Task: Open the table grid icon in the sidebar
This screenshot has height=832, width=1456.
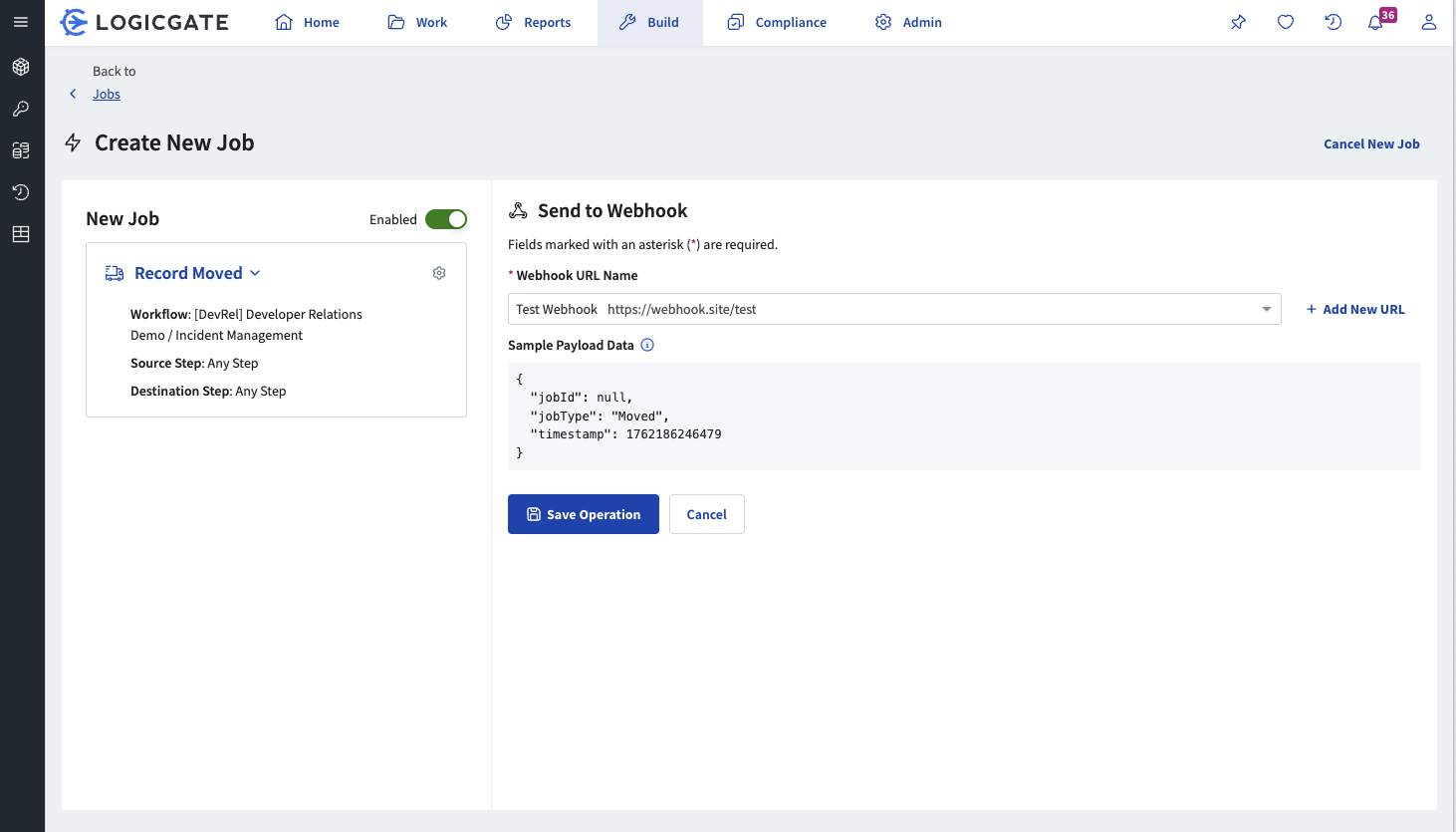Action: click(x=22, y=234)
